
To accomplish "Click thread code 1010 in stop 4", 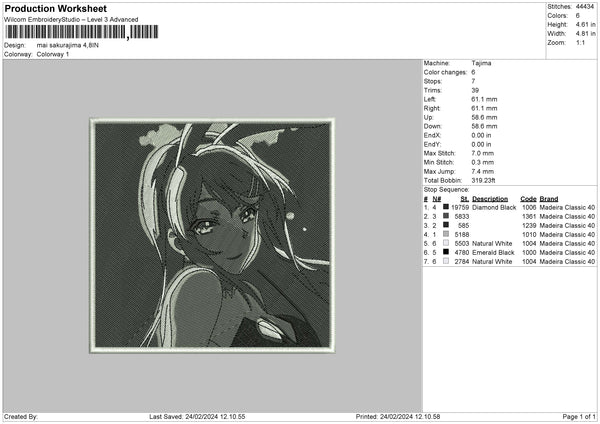I will pyautogui.click(x=529, y=235).
